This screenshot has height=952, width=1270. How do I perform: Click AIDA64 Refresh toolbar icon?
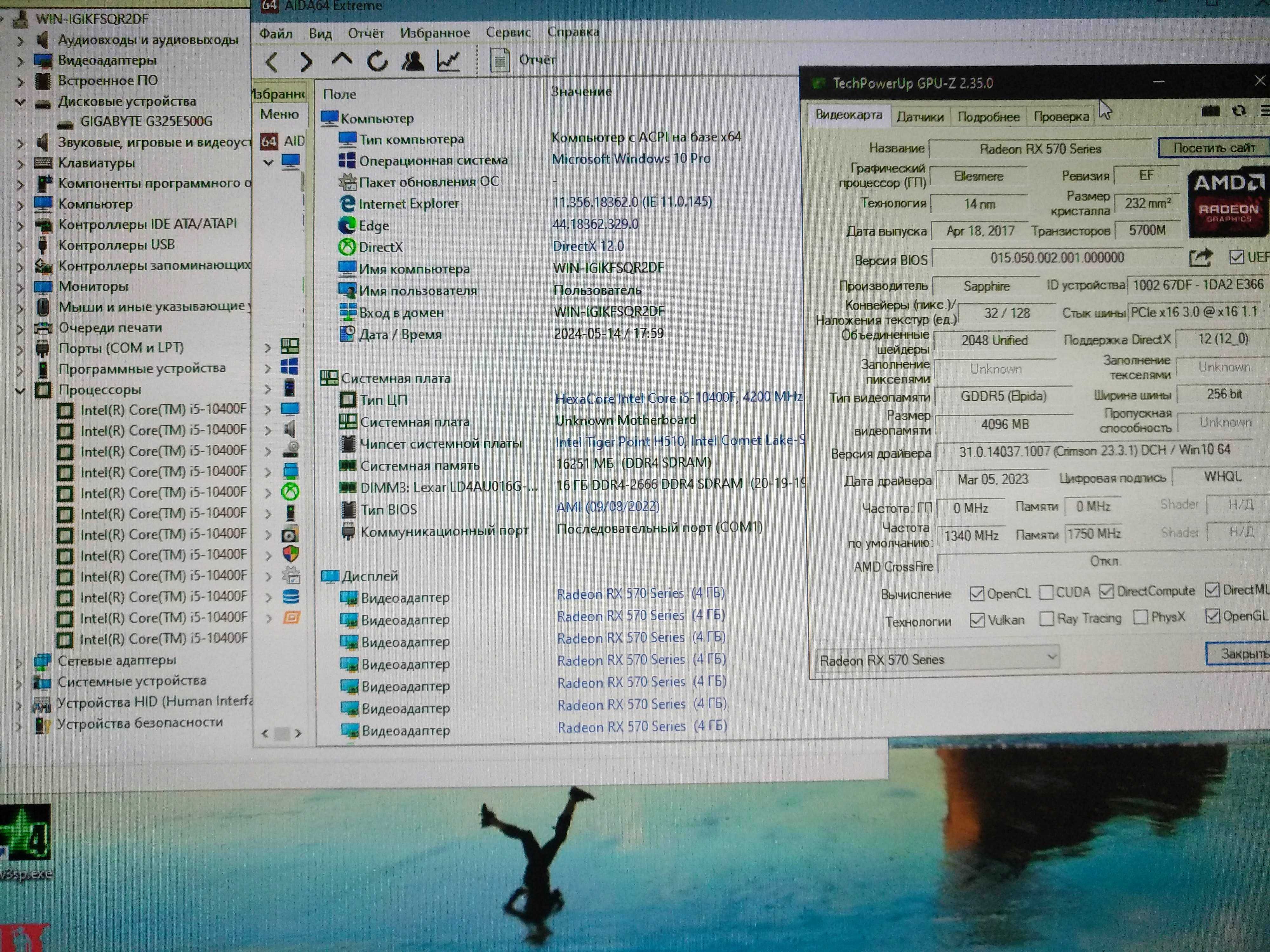pos(377,61)
